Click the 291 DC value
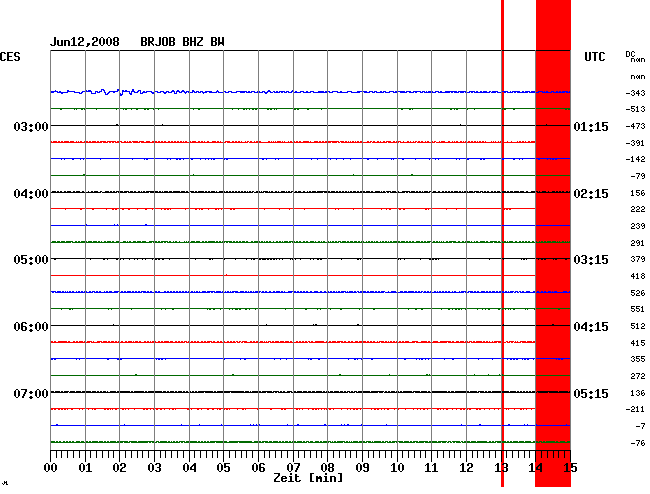The height and width of the screenshot is (494, 650). click(638, 243)
